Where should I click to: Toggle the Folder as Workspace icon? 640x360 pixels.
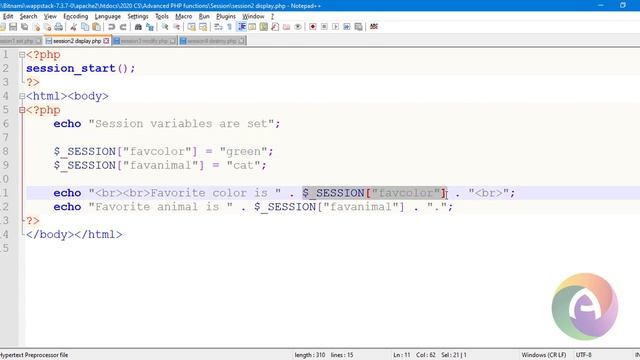[x=287, y=27]
